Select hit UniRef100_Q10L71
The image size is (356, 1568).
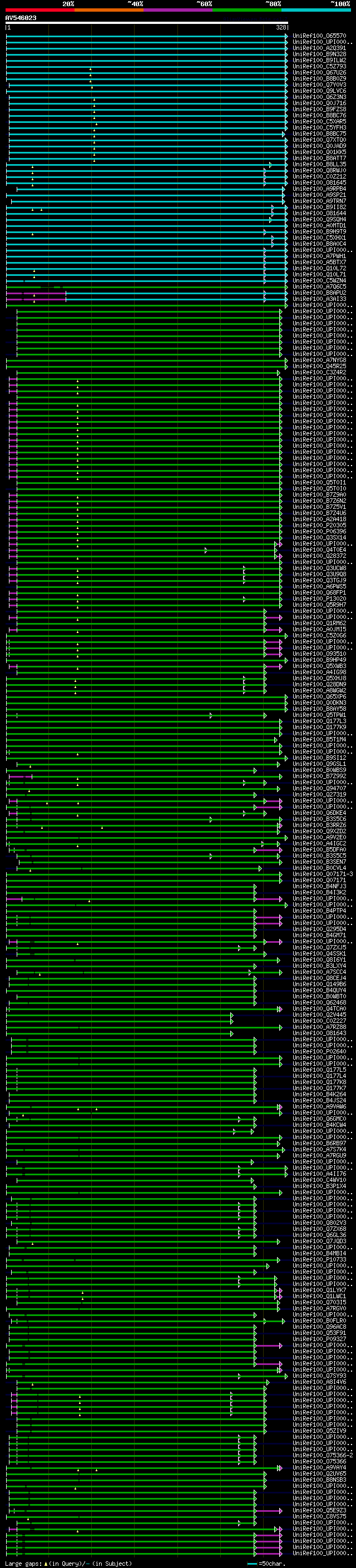tap(319, 275)
